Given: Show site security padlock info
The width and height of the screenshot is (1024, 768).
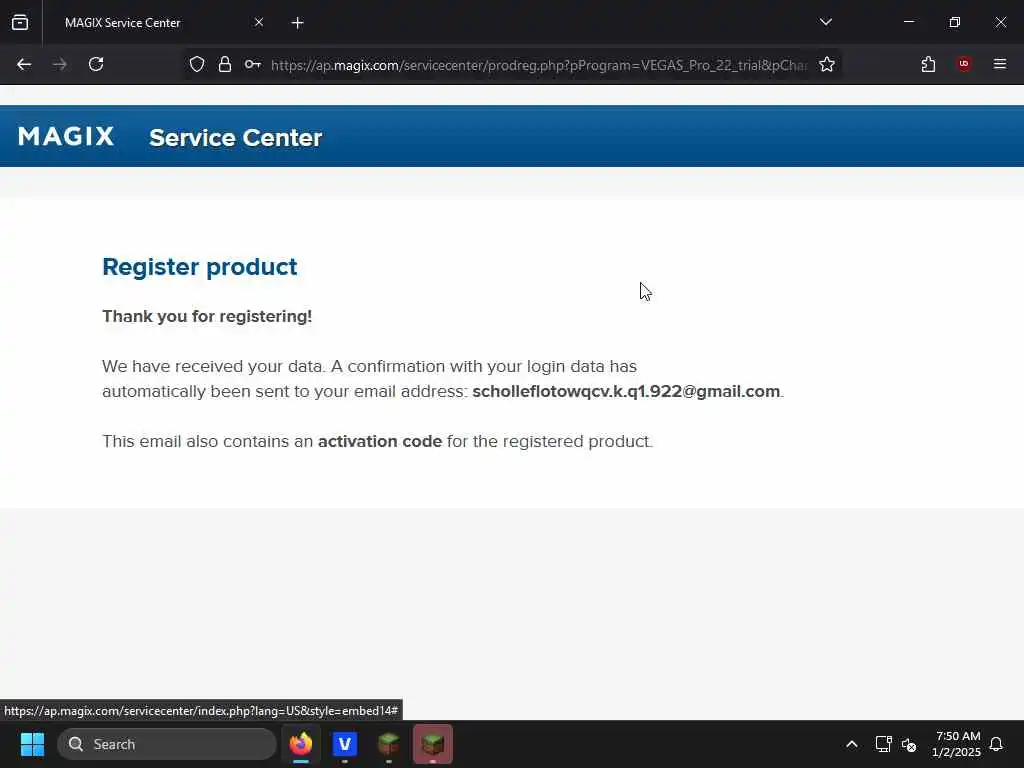Looking at the screenshot, I should [225, 64].
